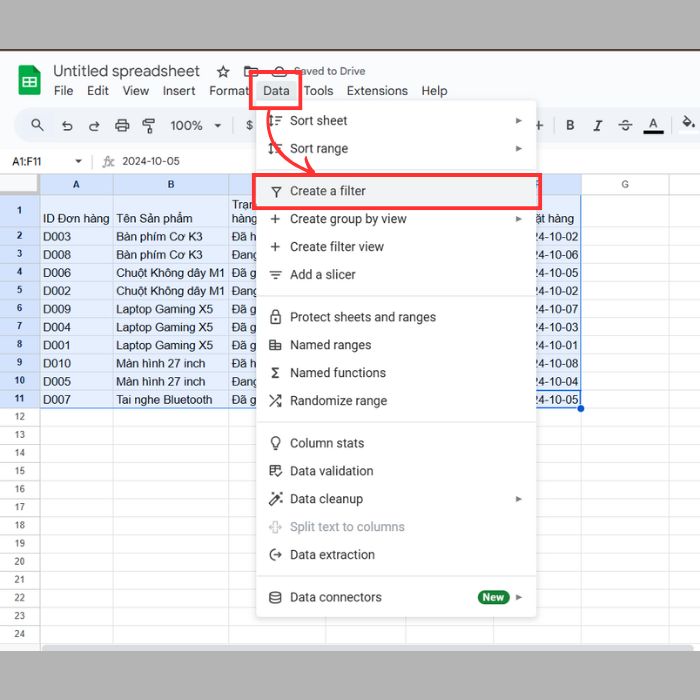Click cell containing D006
The image size is (700, 700).
point(76,273)
